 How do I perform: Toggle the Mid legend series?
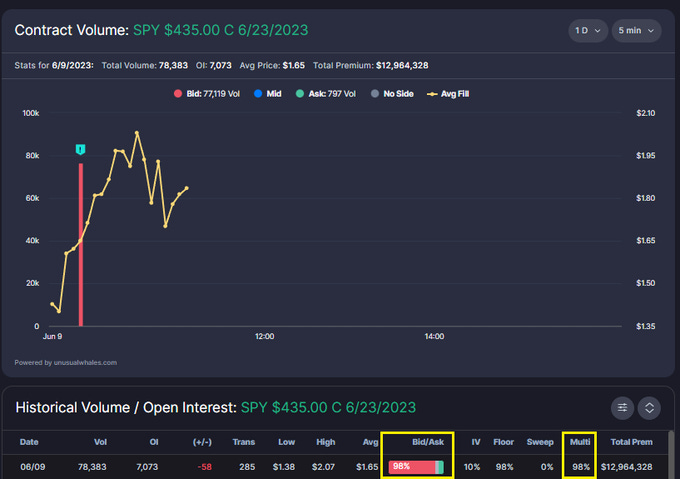[x=268, y=94]
